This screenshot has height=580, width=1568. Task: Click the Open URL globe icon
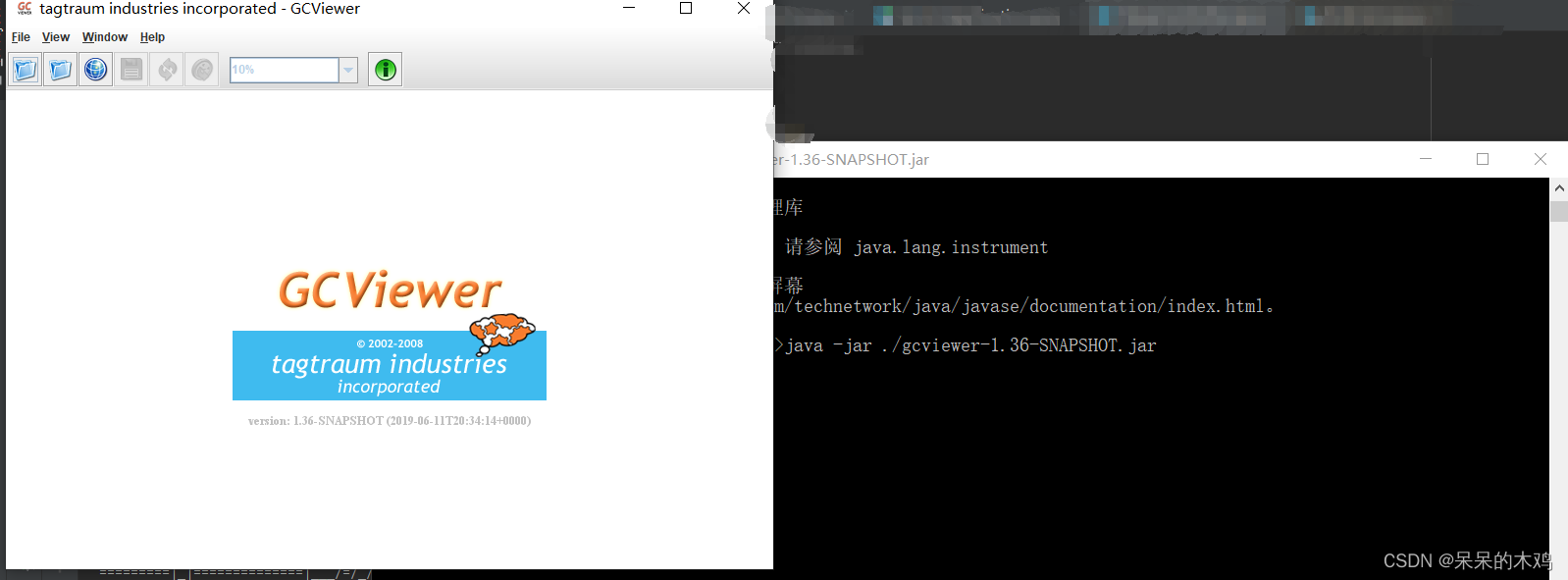coord(96,70)
